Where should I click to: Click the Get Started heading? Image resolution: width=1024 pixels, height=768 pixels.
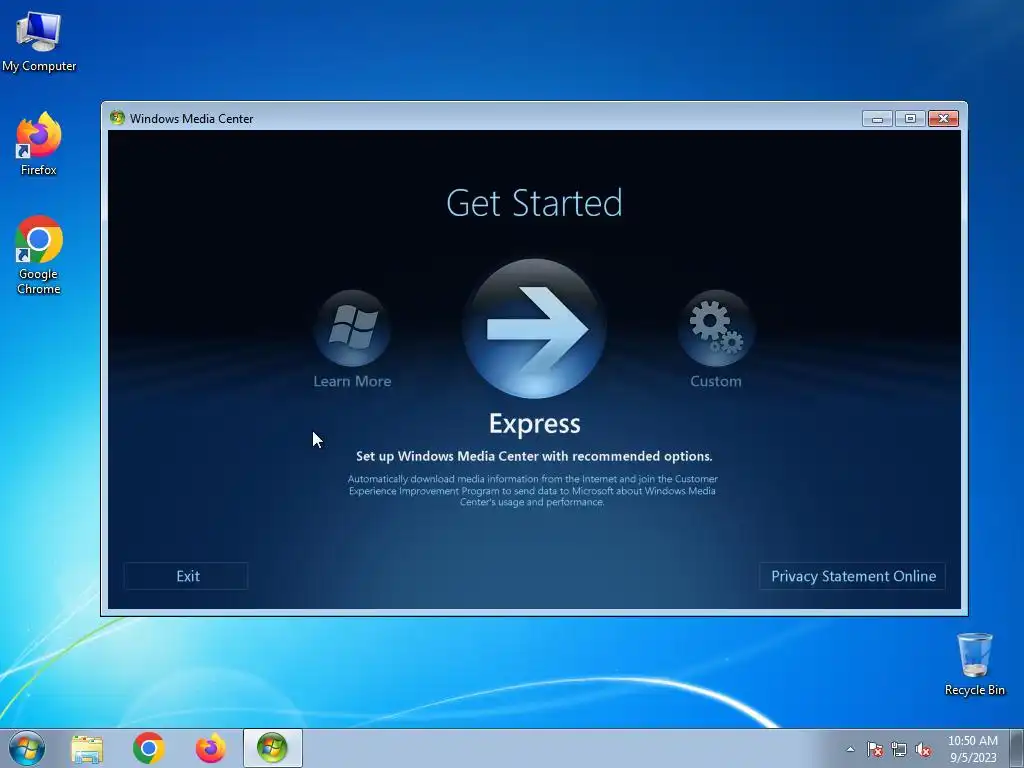534,202
